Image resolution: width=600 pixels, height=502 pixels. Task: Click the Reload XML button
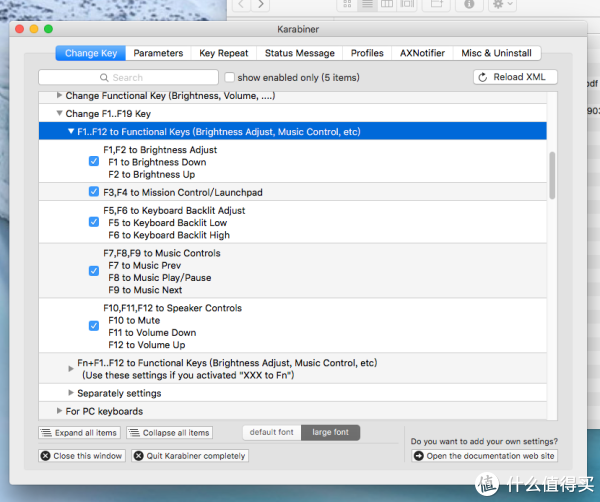point(515,77)
